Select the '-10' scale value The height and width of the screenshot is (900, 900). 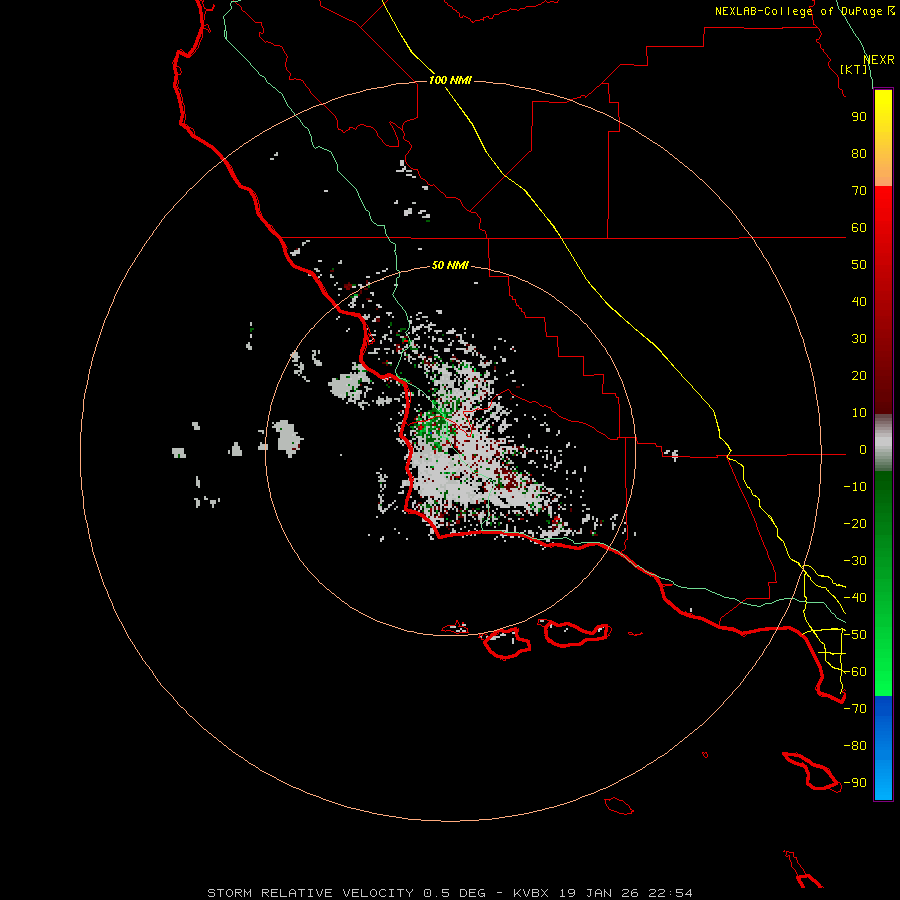[x=855, y=487]
